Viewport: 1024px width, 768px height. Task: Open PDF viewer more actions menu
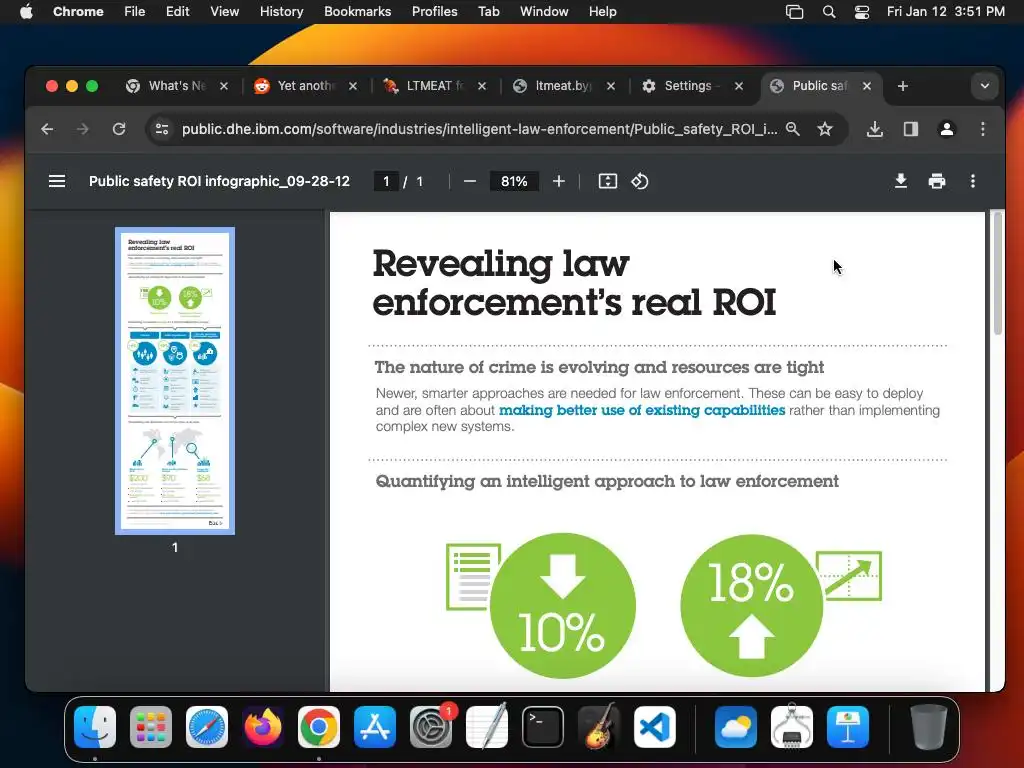click(972, 181)
